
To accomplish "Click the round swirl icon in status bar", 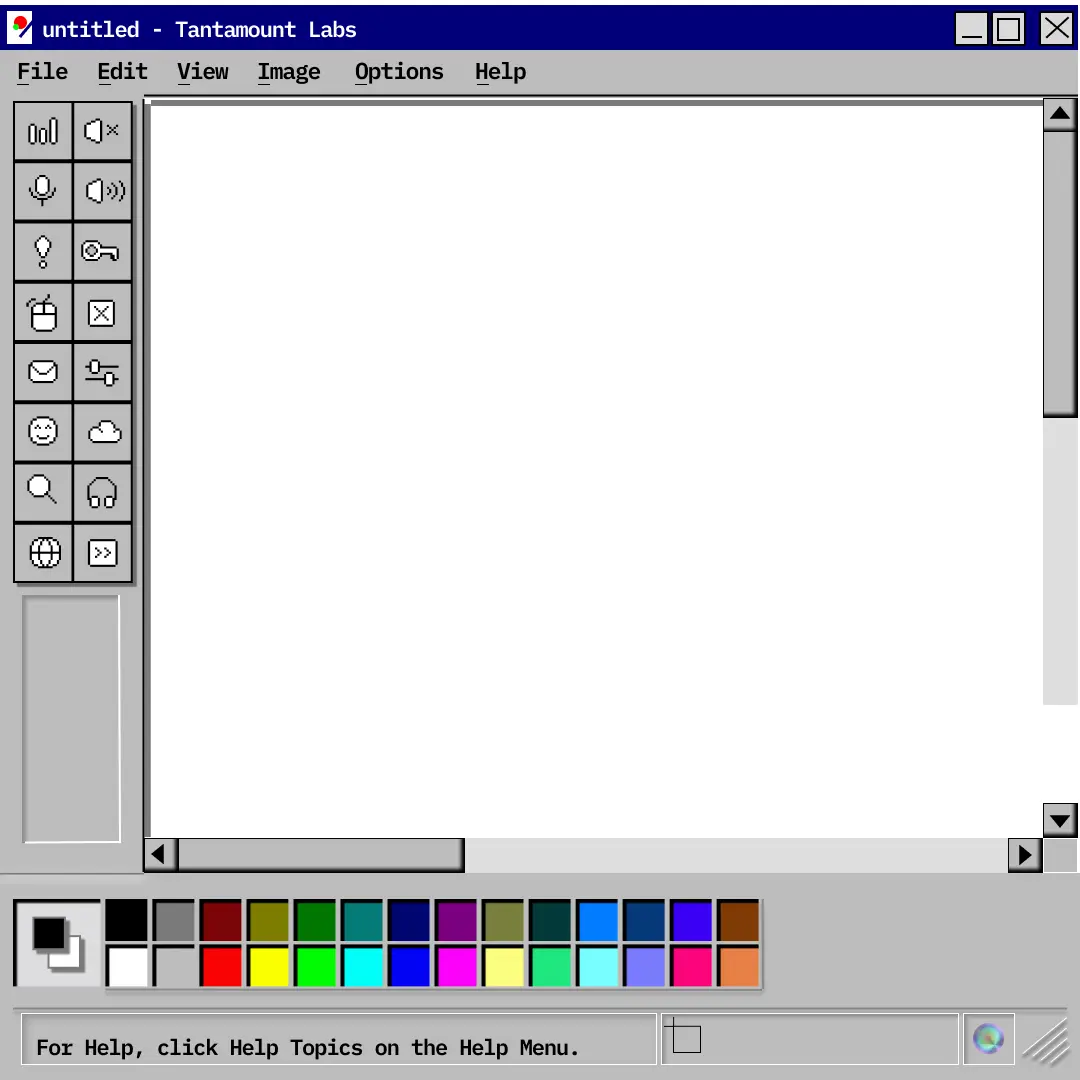I will pyautogui.click(x=988, y=1039).
